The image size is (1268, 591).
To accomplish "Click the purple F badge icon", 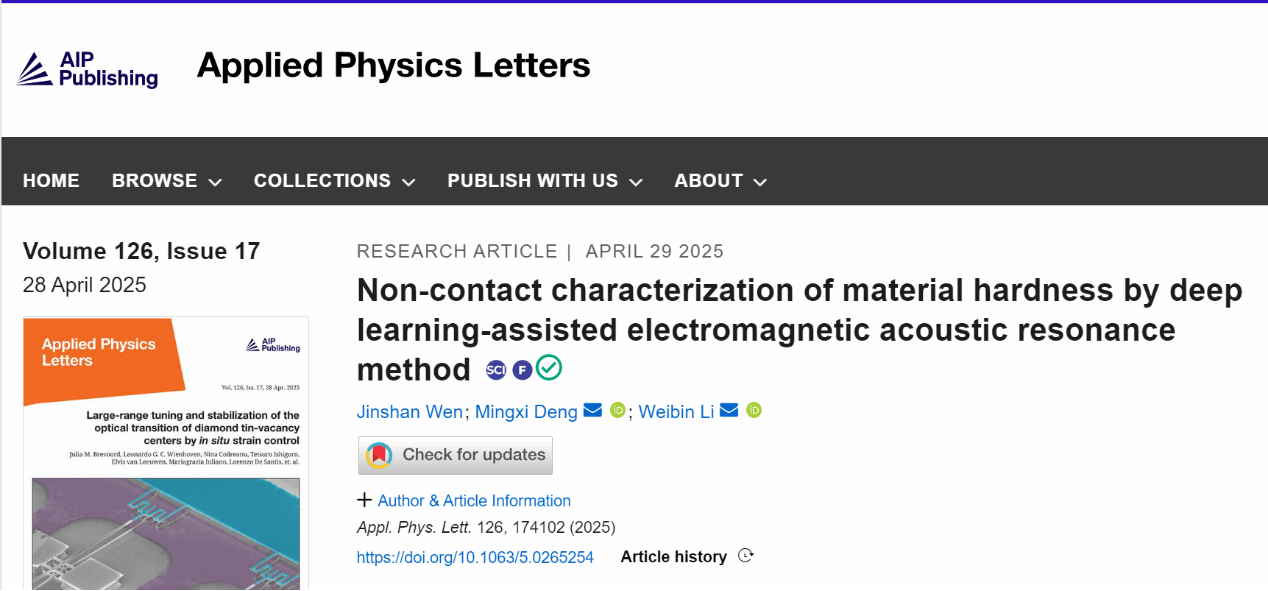I will click(x=522, y=370).
